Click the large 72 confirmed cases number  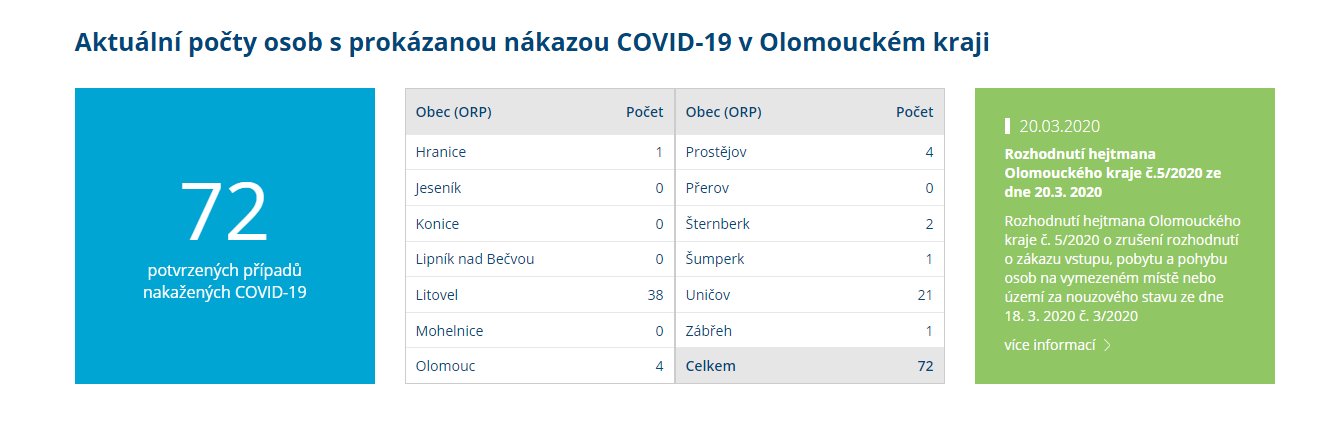pos(225,213)
